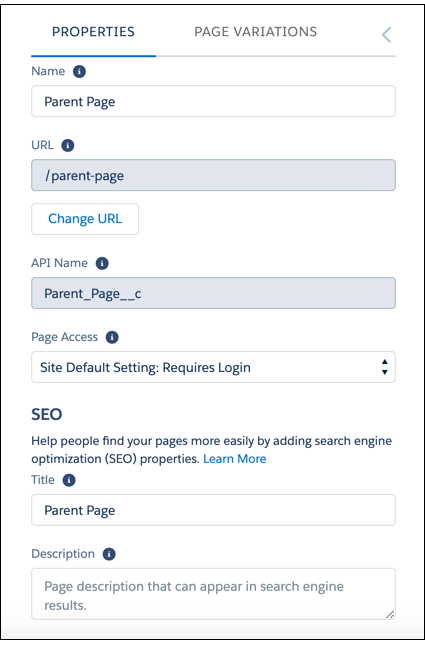Click the API Name field Parent_Page__c

(213, 293)
